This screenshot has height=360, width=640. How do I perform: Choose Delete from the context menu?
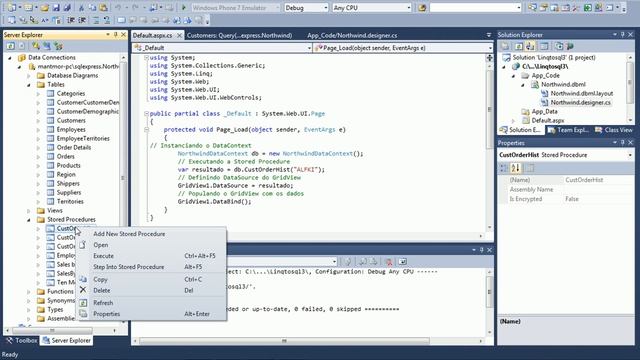point(102,291)
